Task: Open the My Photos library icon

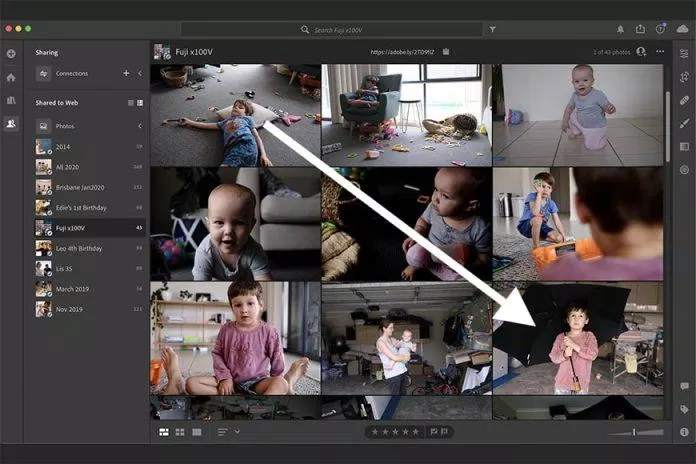Action: [11, 100]
